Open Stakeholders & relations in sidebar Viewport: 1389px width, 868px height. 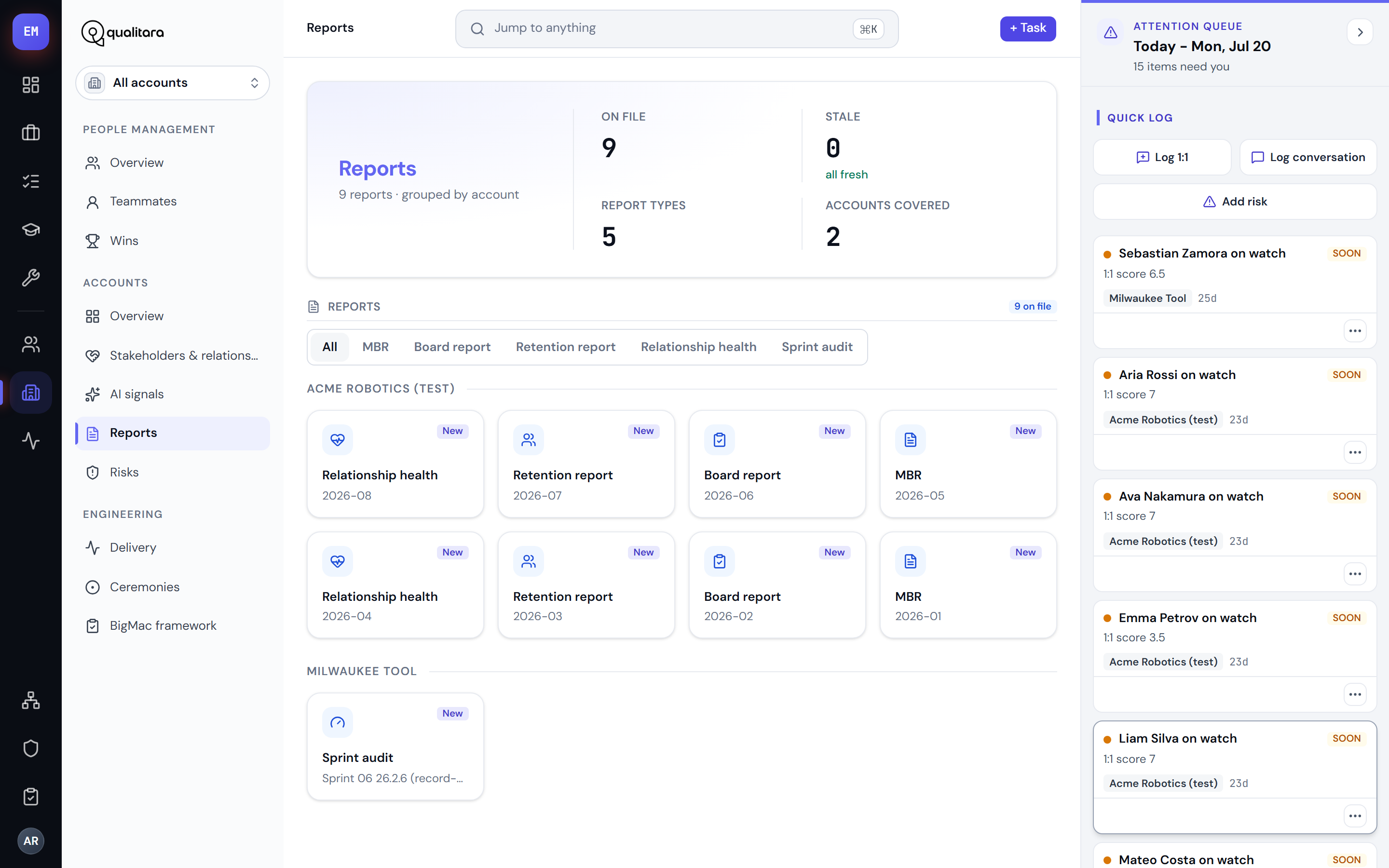point(173,355)
